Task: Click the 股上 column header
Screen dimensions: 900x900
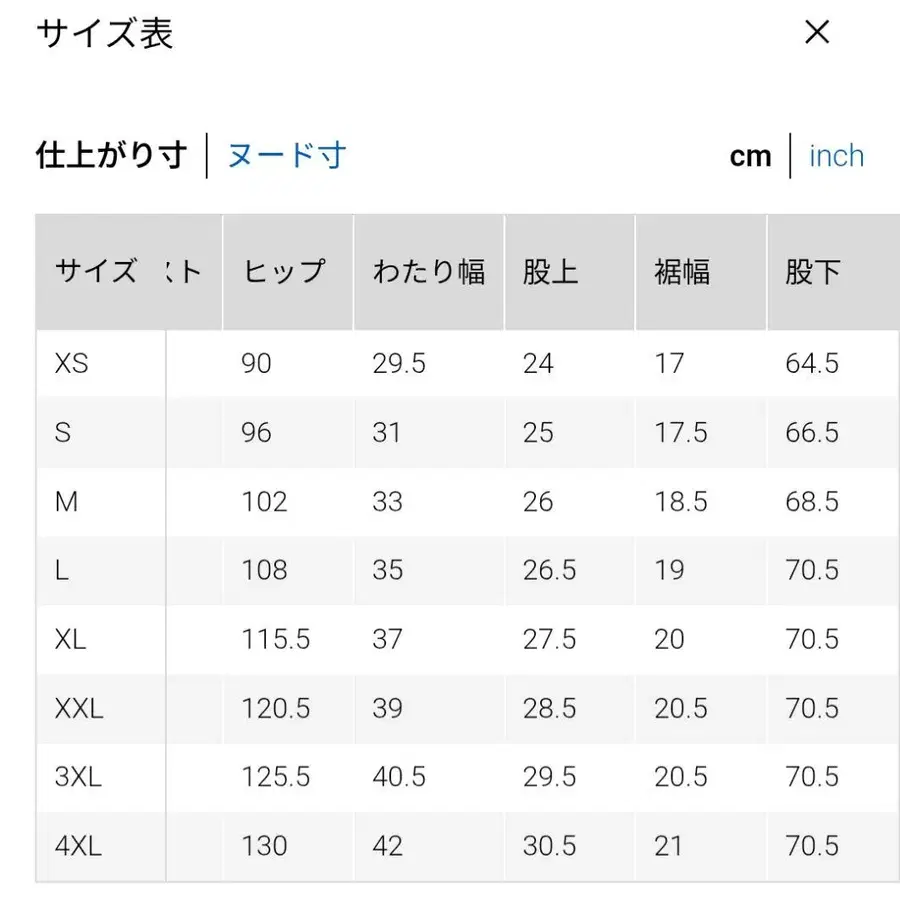Action: [548, 272]
